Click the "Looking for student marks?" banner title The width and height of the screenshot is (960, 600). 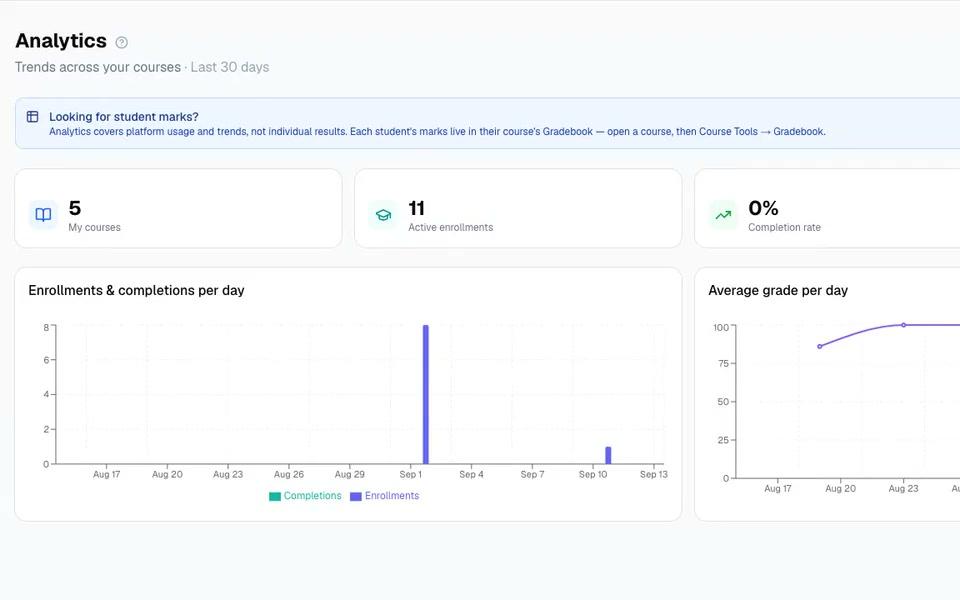(124, 116)
